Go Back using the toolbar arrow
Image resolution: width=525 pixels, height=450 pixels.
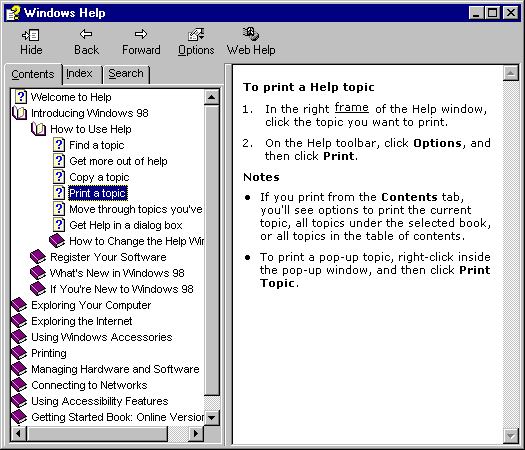pos(86,42)
